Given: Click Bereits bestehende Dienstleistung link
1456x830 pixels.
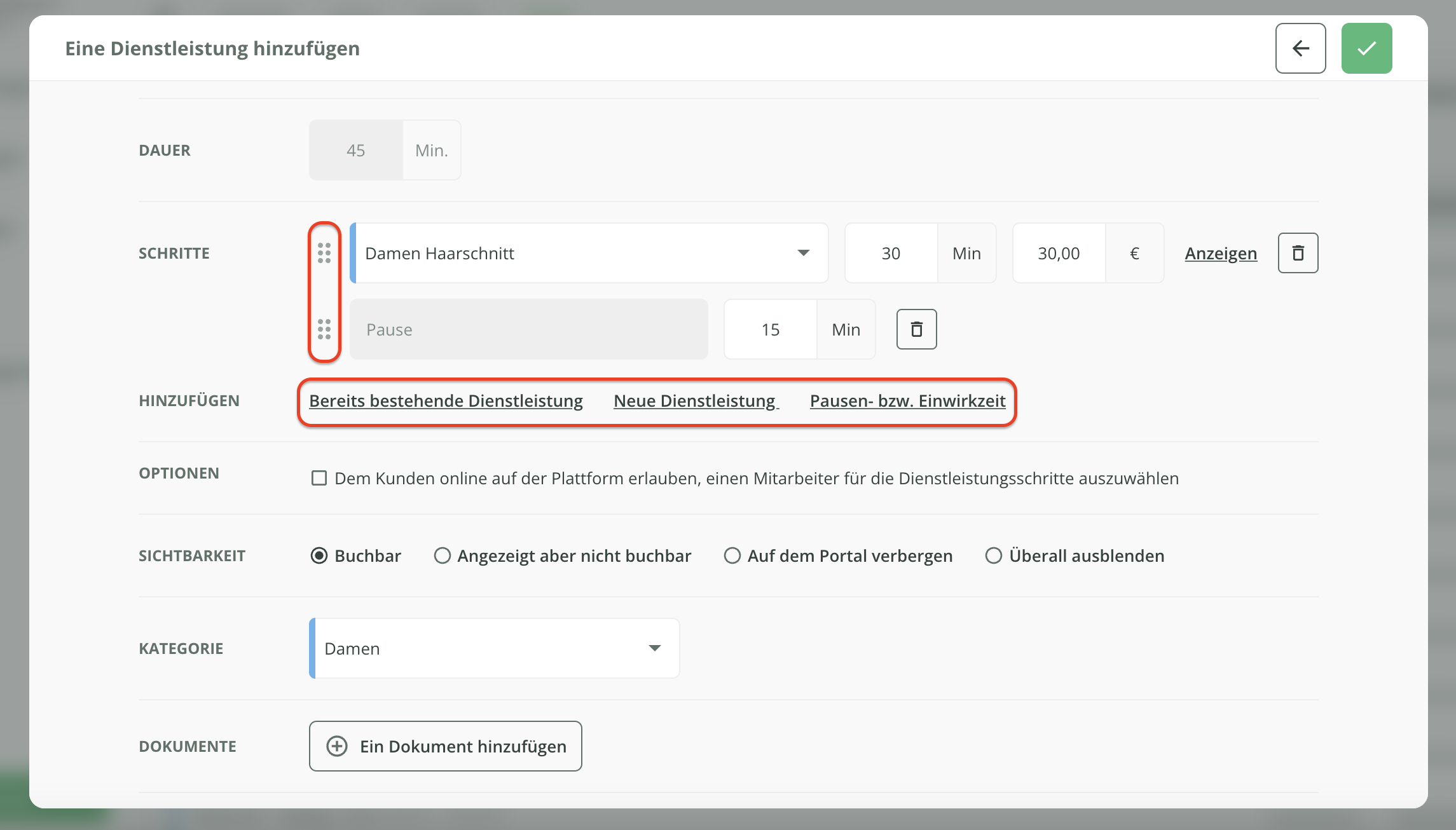Looking at the screenshot, I should [446, 401].
